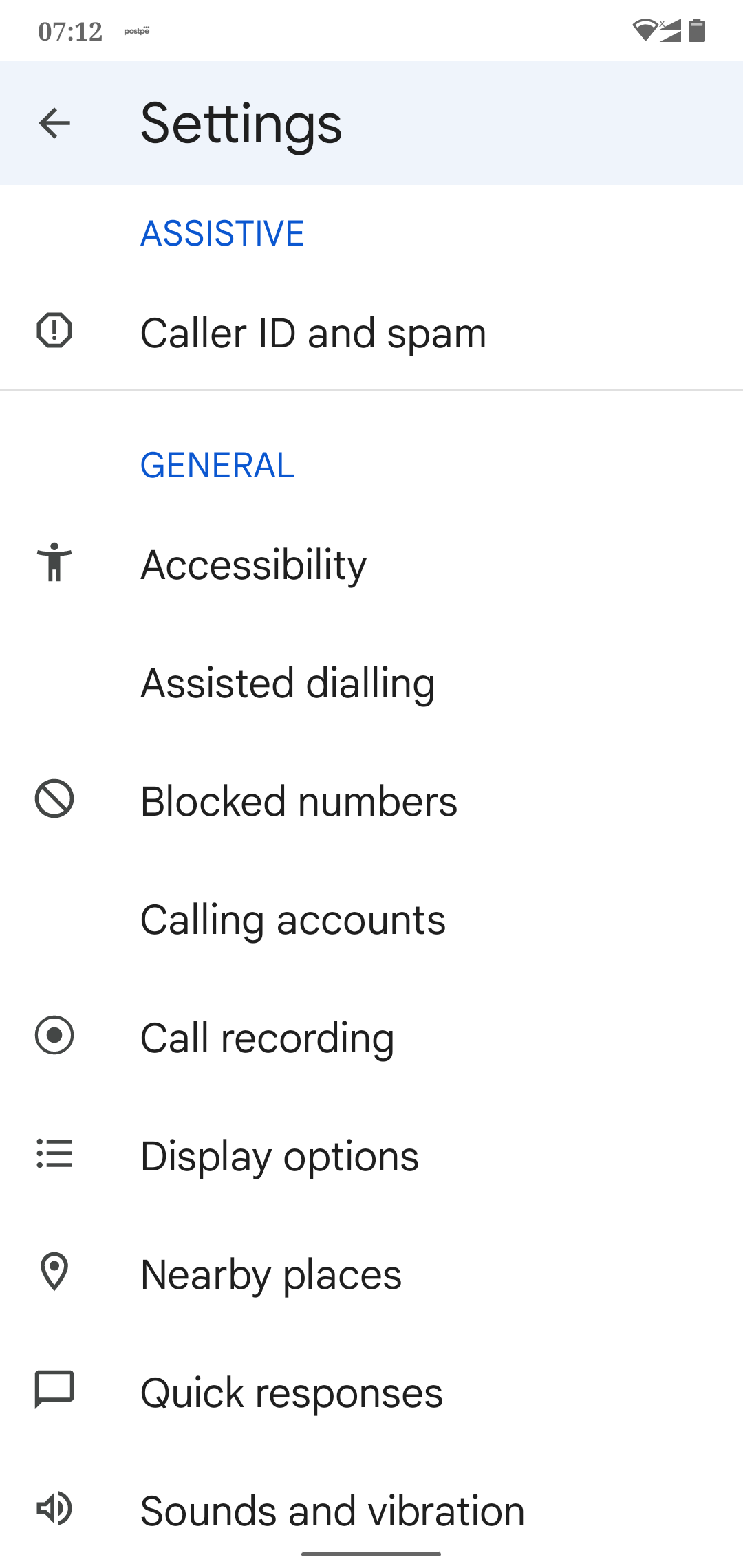Tap the battery icon in status bar
Viewport: 743px width, 1568px height.
[697, 30]
